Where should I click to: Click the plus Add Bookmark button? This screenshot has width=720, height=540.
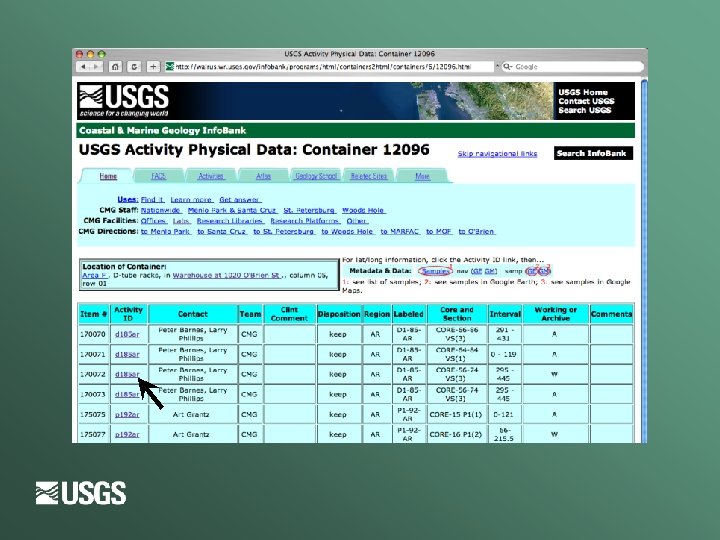pos(153,67)
